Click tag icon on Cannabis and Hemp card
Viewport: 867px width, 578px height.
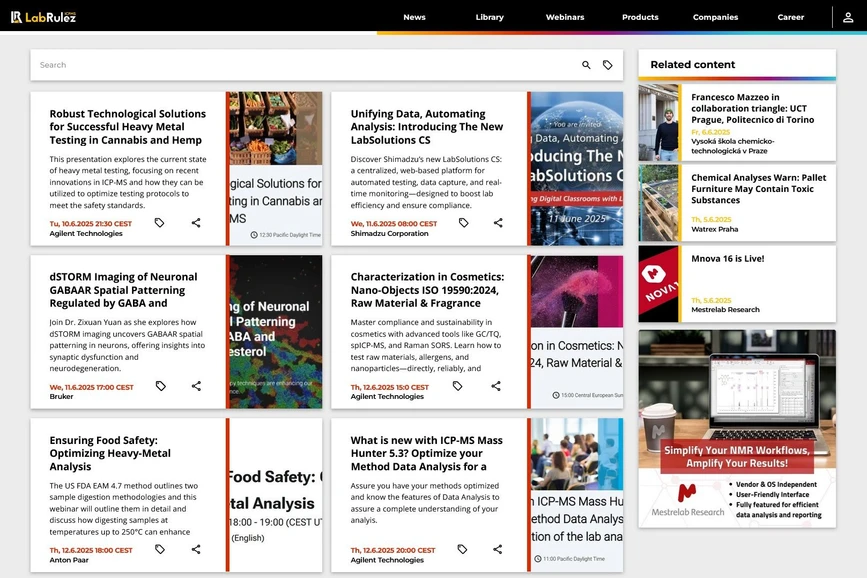click(159, 222)
